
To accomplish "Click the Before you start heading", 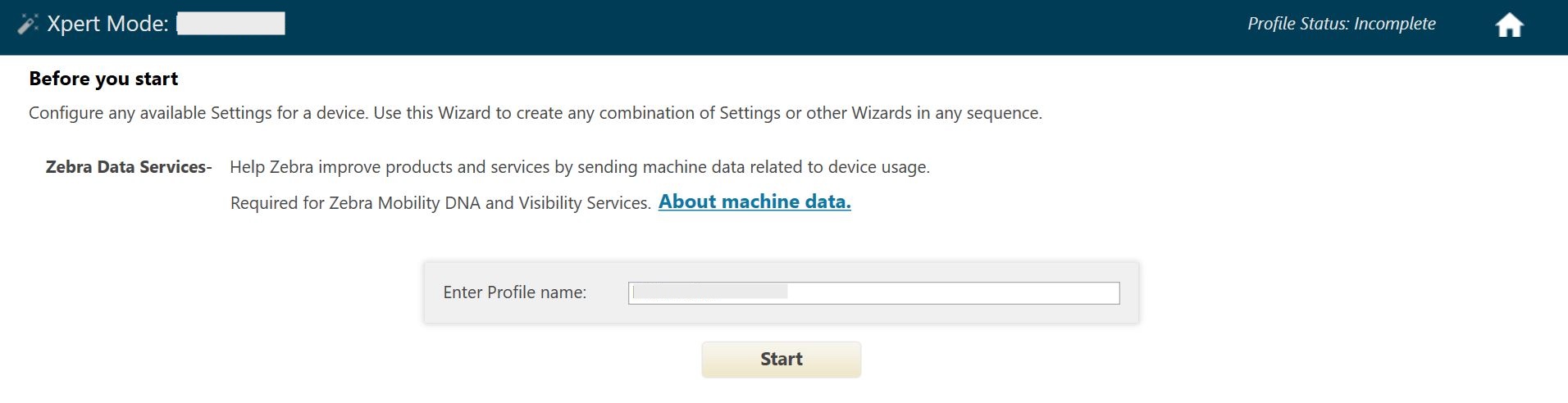I will point(103,79).
